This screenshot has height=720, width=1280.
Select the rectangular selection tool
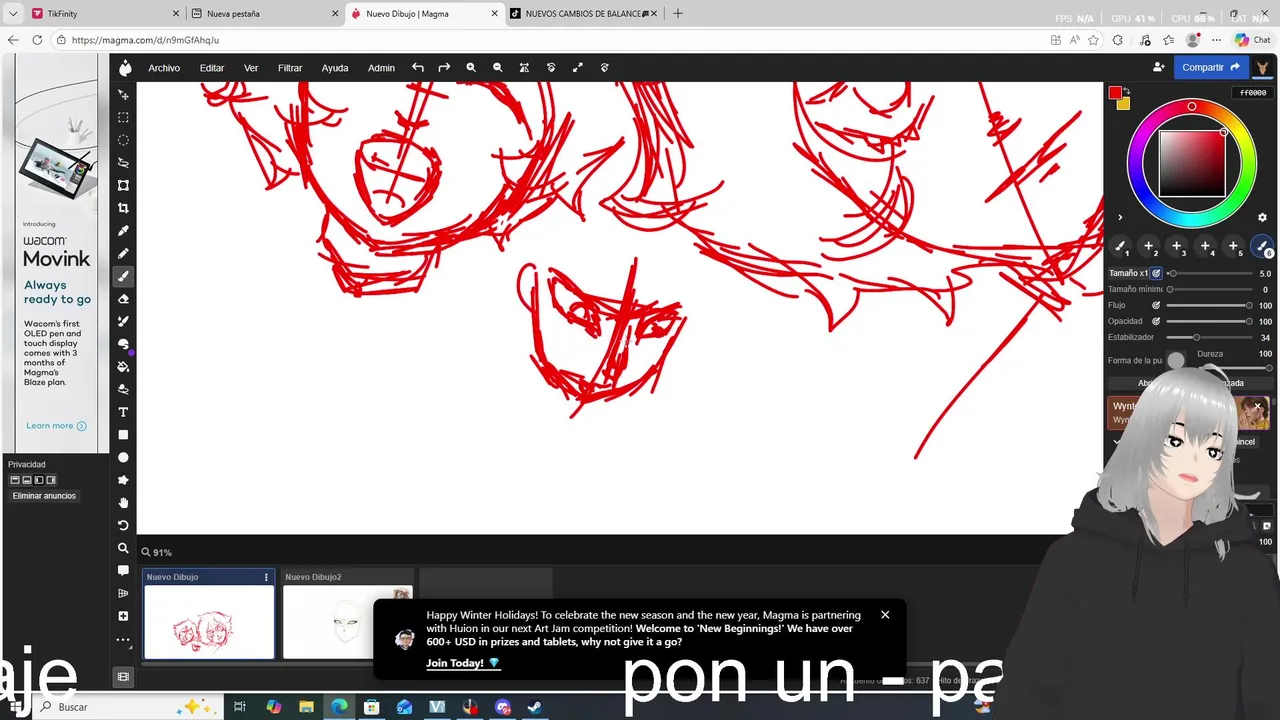(x=124, y=117)
